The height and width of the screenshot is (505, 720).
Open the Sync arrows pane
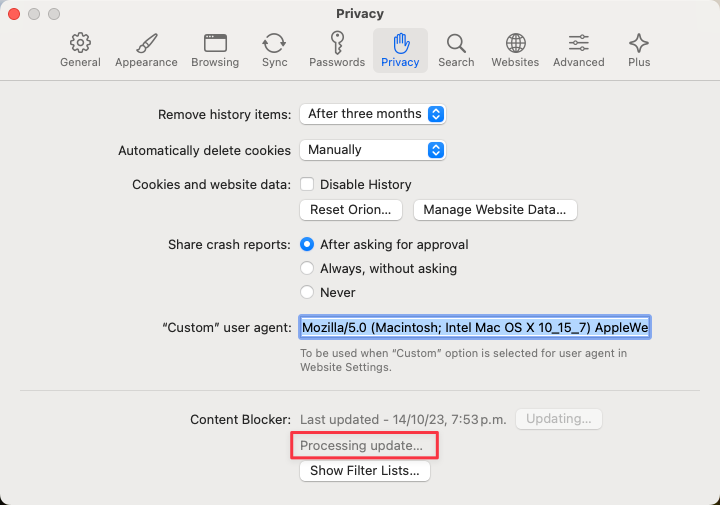coord(274,49)
